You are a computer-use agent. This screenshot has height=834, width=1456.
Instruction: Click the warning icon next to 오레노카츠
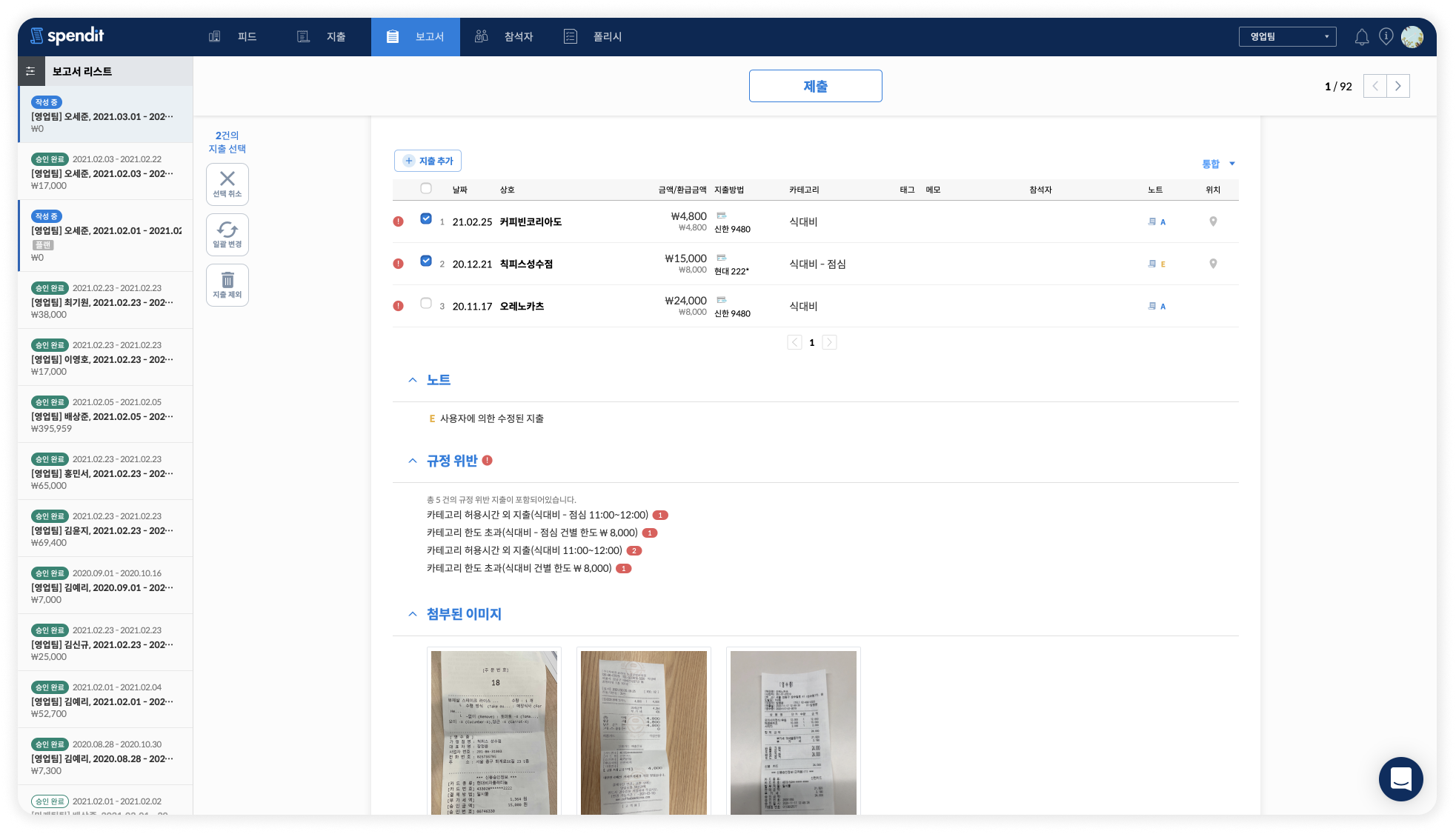(x=398, y=304)
